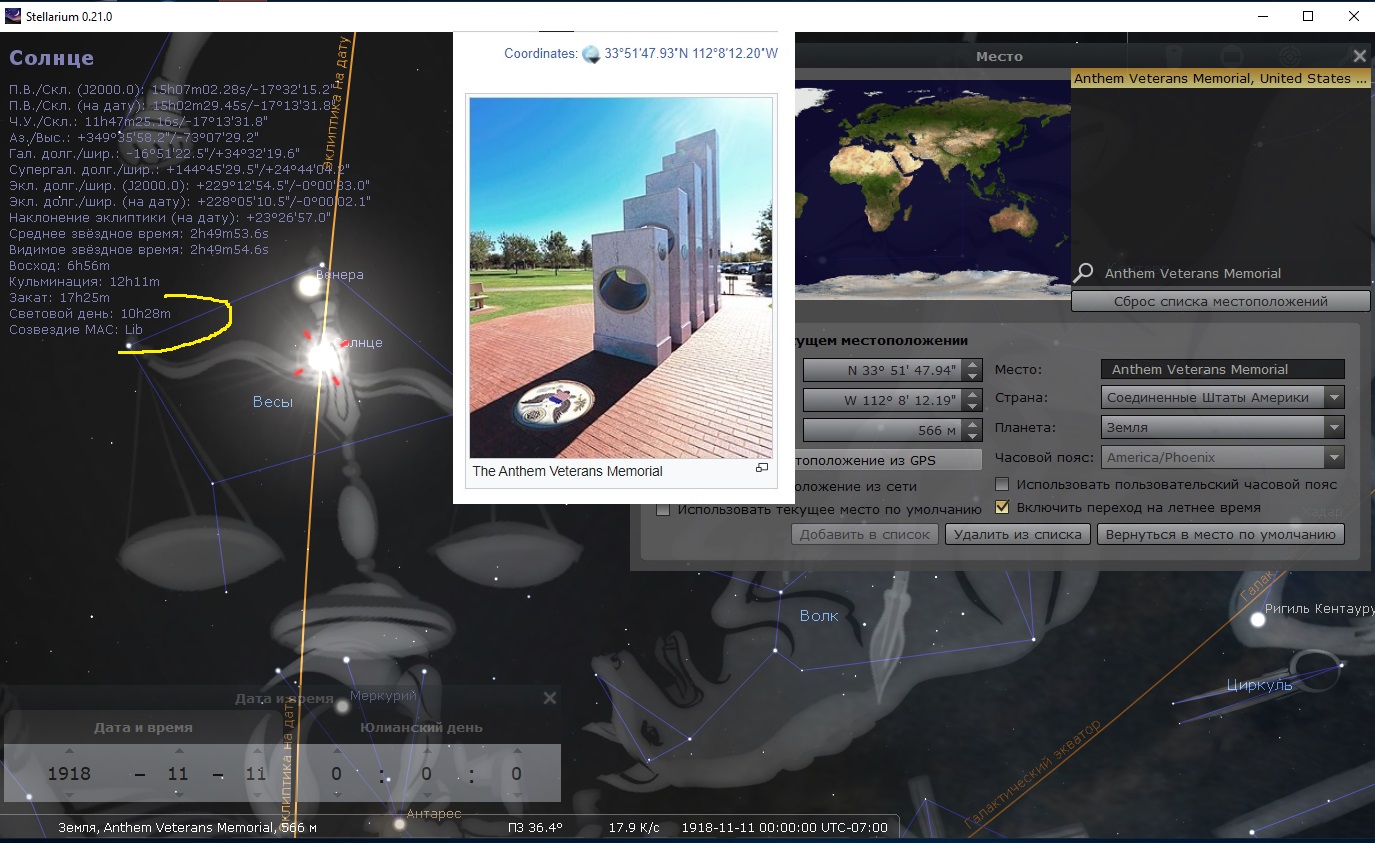Increase the seconds value with up arrow
The width and height of the screenshot is (1375, 843).
point(516,751)
